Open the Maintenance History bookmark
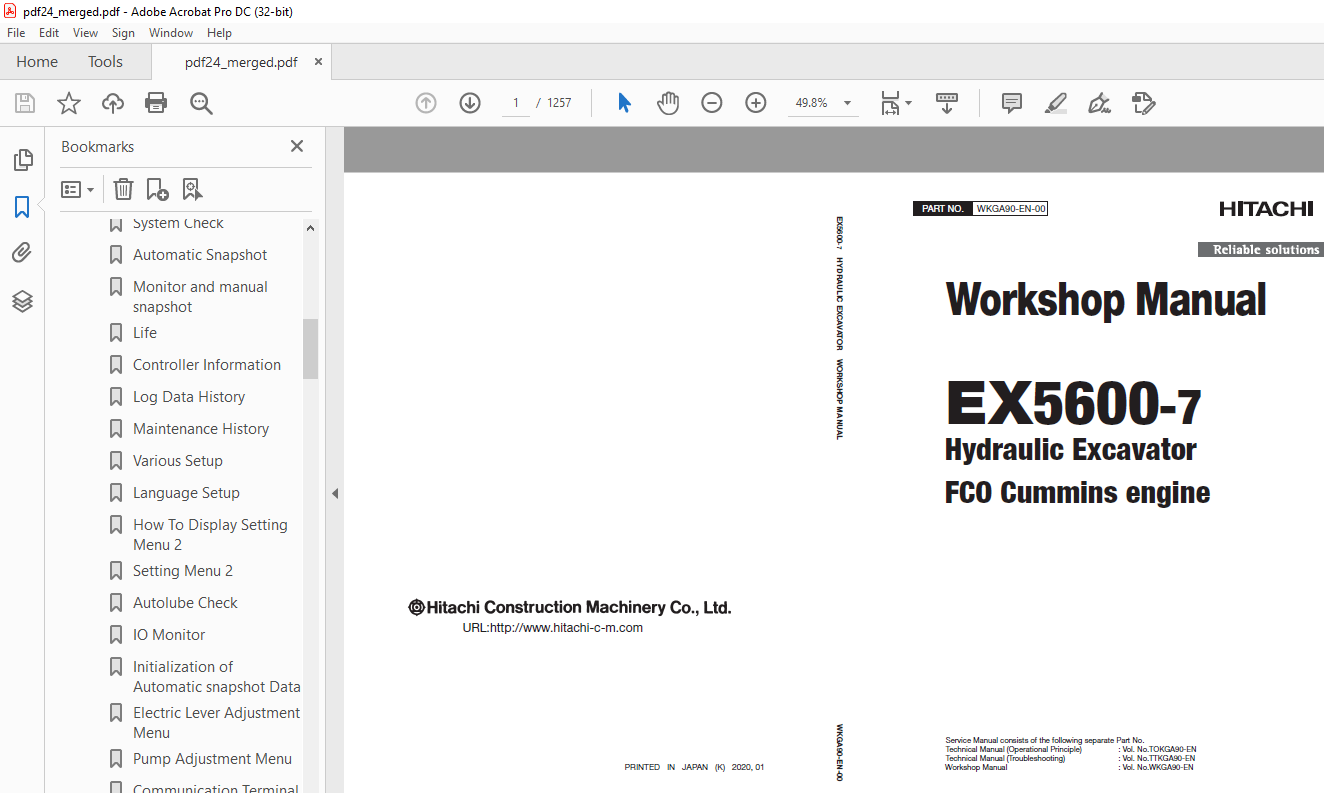 (201, 429)
